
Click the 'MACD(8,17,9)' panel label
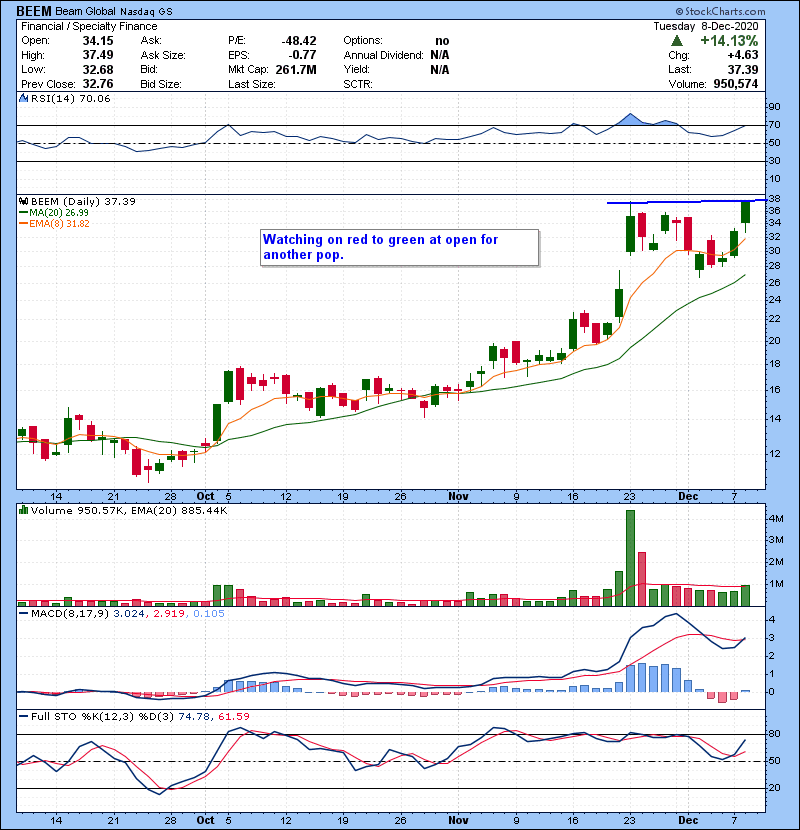click(x=70, y=614)
